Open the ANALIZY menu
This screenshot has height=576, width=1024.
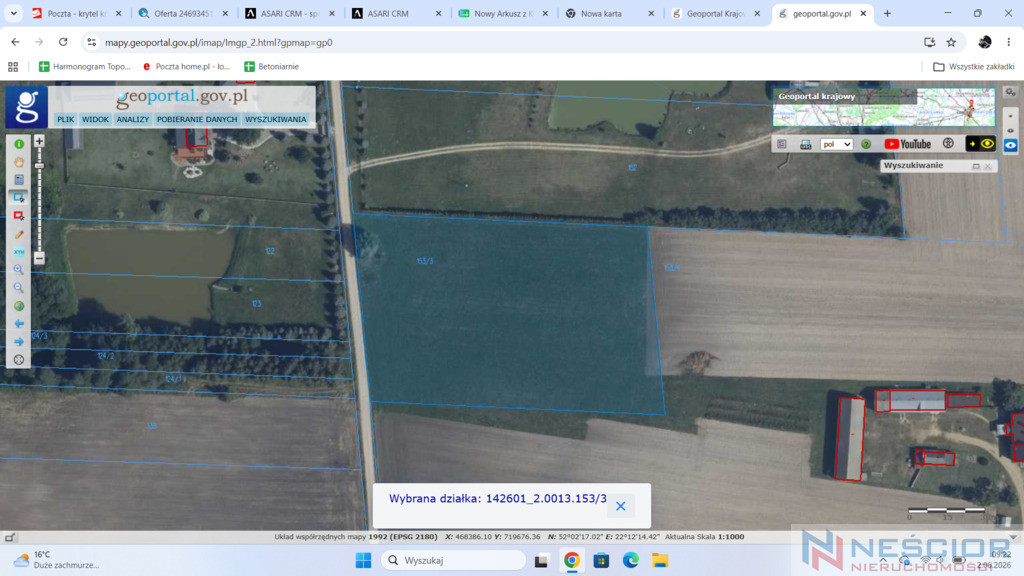pos(133,120)
